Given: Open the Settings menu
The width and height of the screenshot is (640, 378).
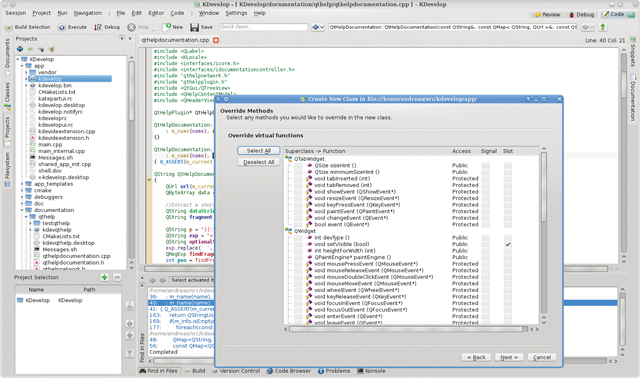Looking at the screenshot, I should 236,13.
